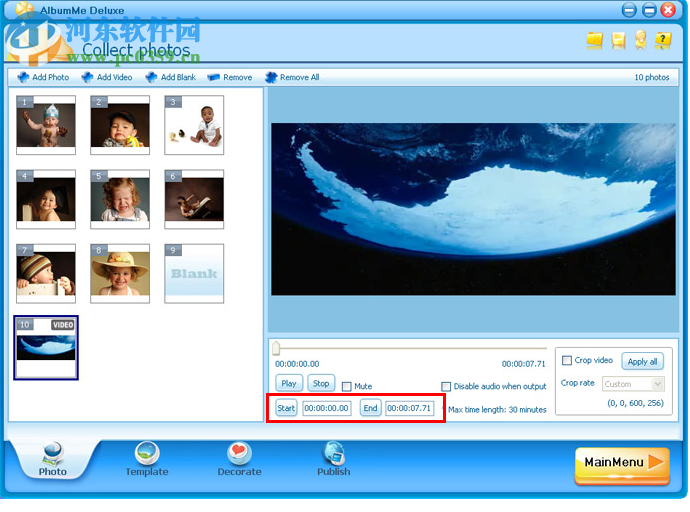This screenshot has height=512, width=690.
Task: Select video thumbnail number 10
Action: (x=46, y=347)
